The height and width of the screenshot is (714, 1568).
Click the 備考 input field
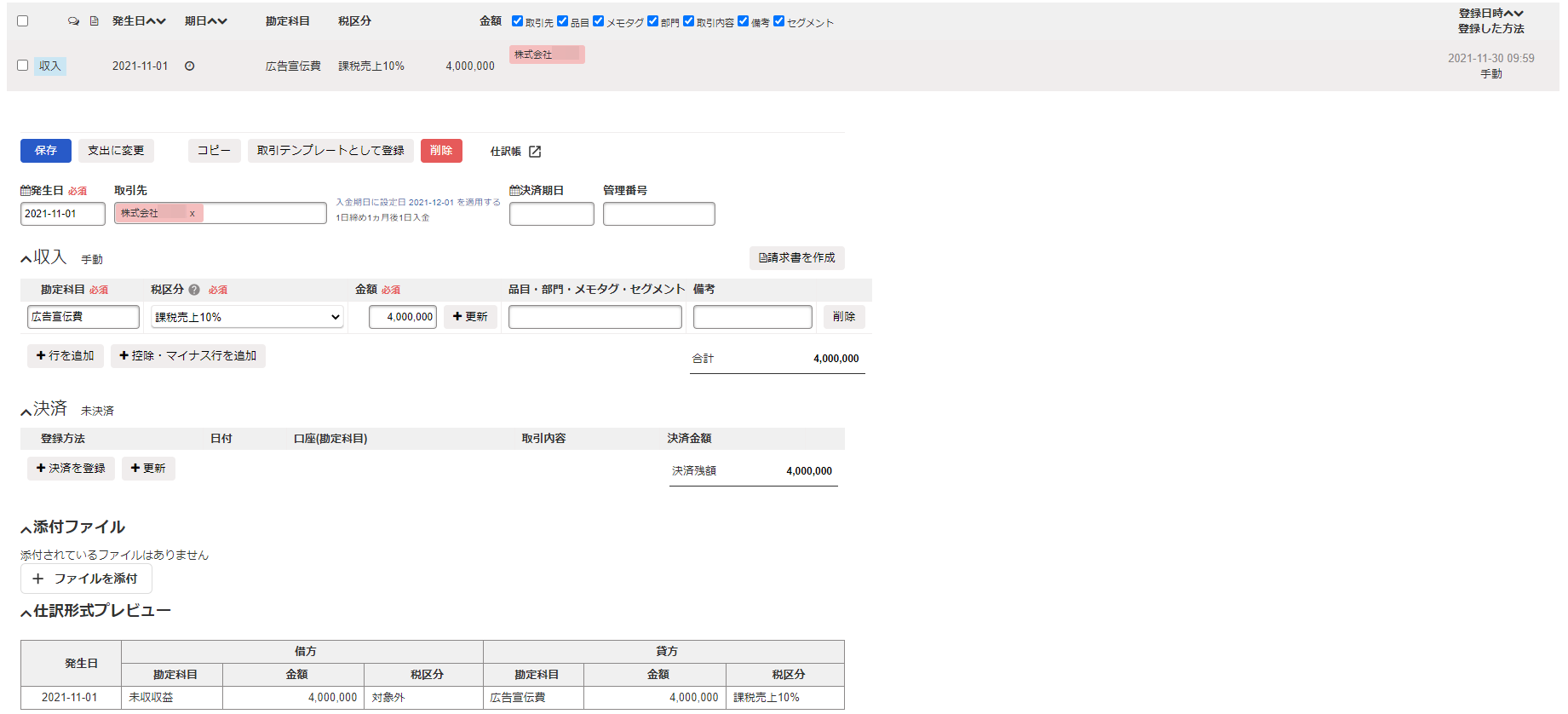click(x=753, y=317)
